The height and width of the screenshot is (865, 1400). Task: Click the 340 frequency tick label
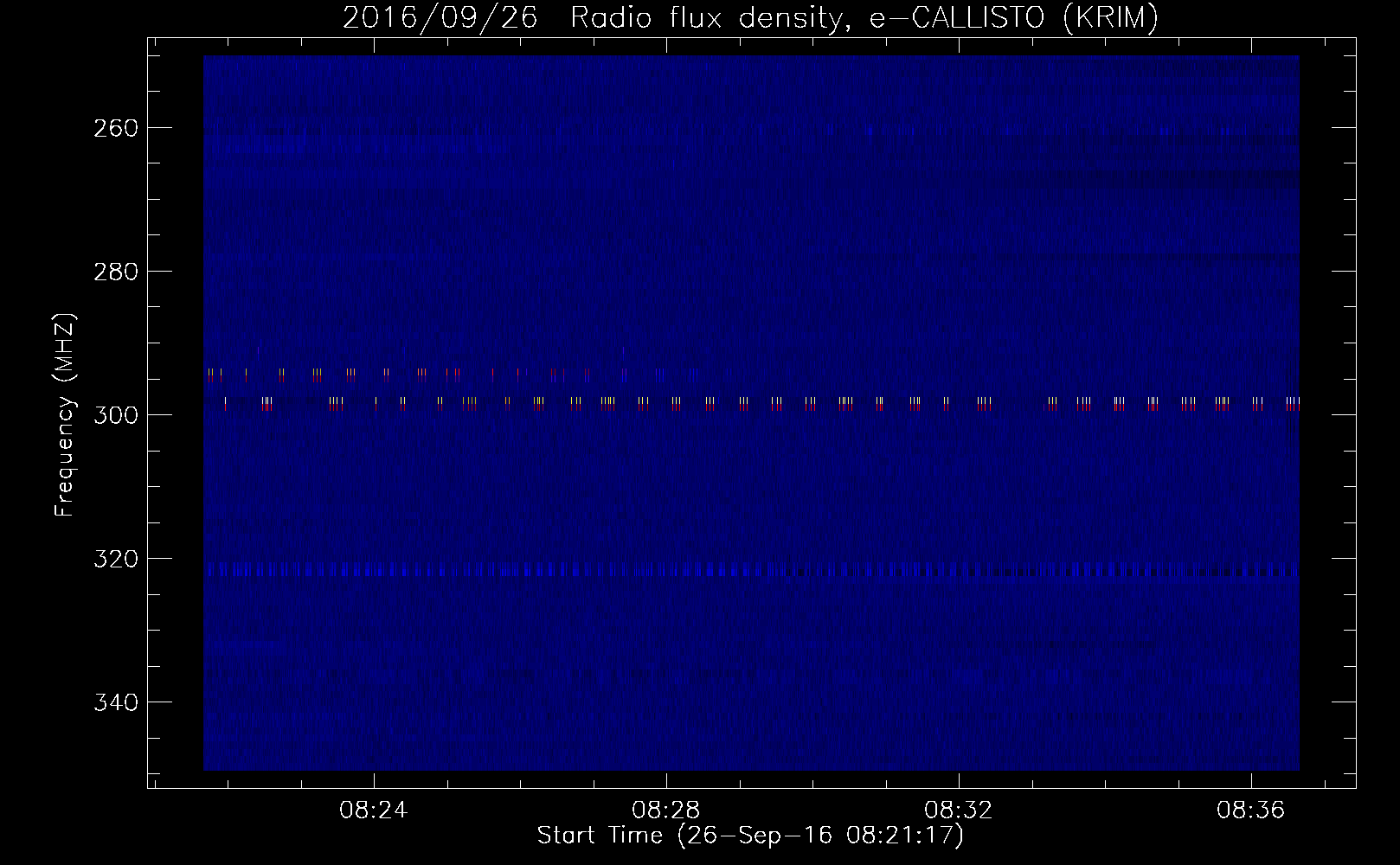[115, 702]
